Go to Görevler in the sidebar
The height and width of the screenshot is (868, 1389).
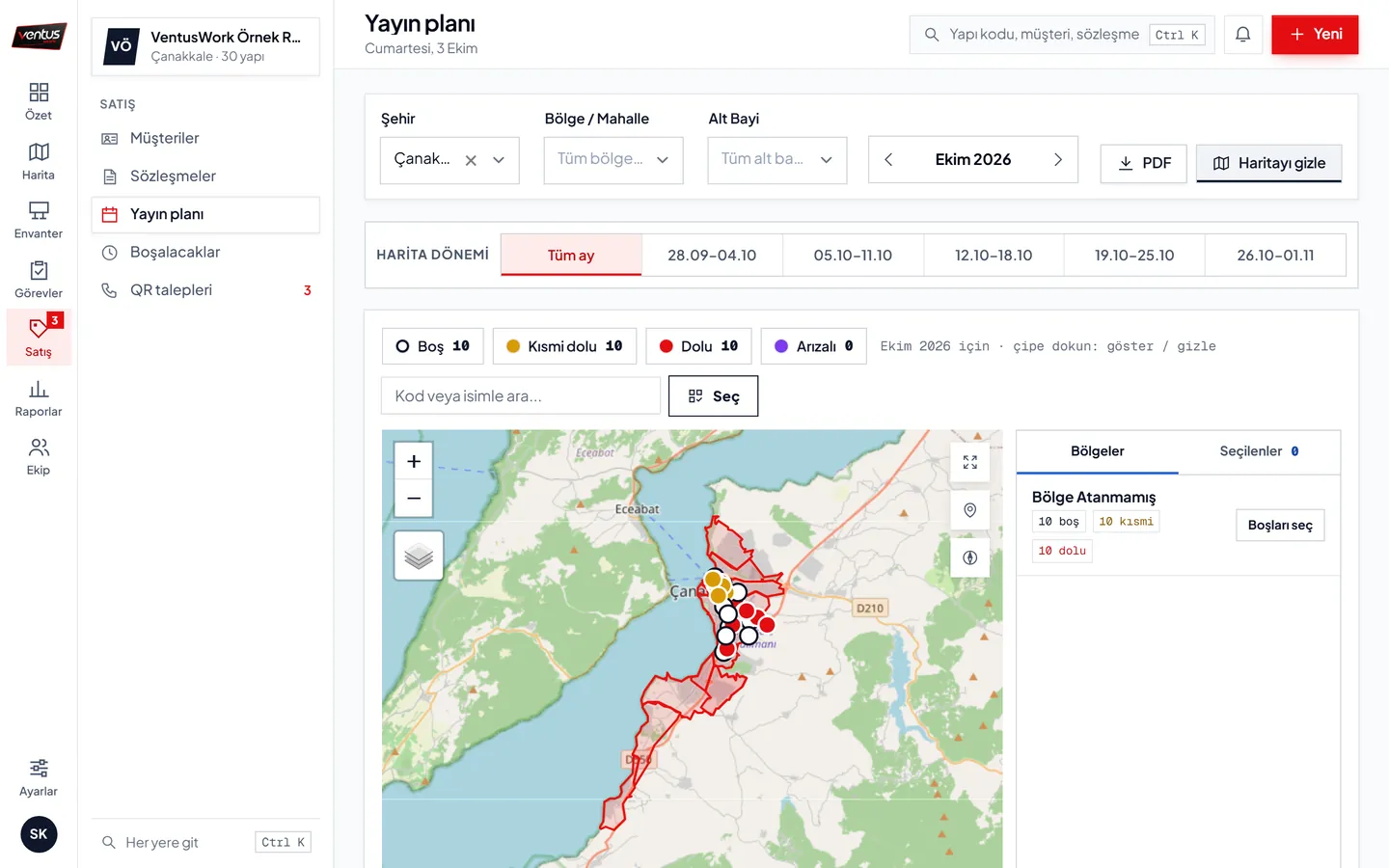tap(39, 280)
